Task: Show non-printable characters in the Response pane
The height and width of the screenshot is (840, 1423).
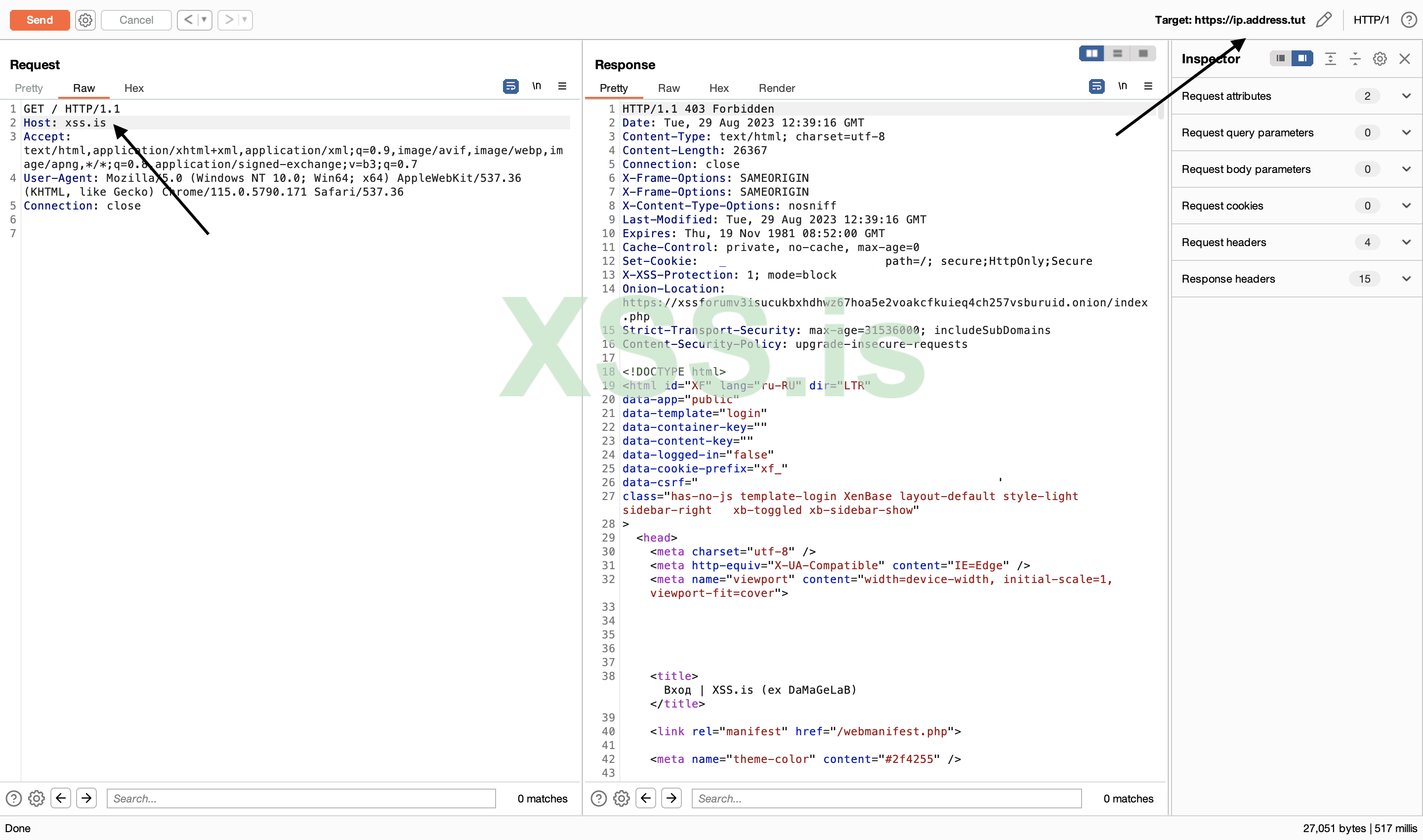Action: (1122, 86)
